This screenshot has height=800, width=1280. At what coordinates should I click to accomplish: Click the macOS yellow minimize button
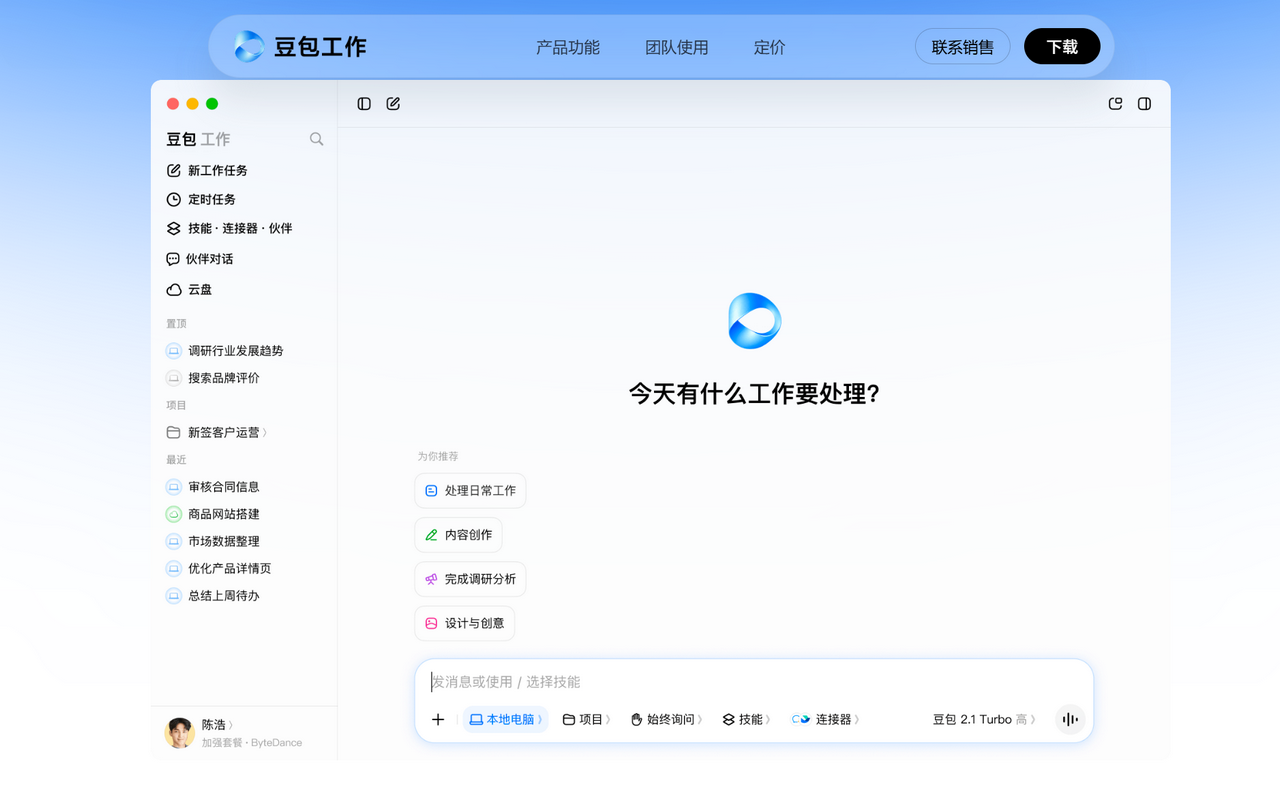[192, 104]
